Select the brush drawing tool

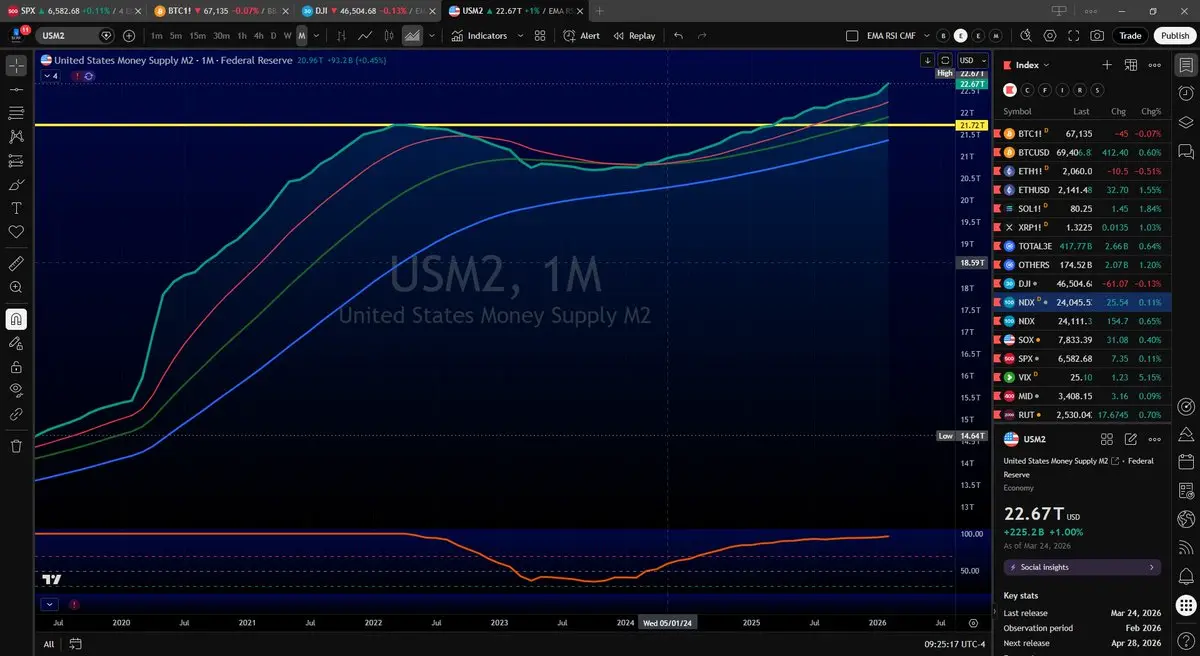(x=16, y=185)
